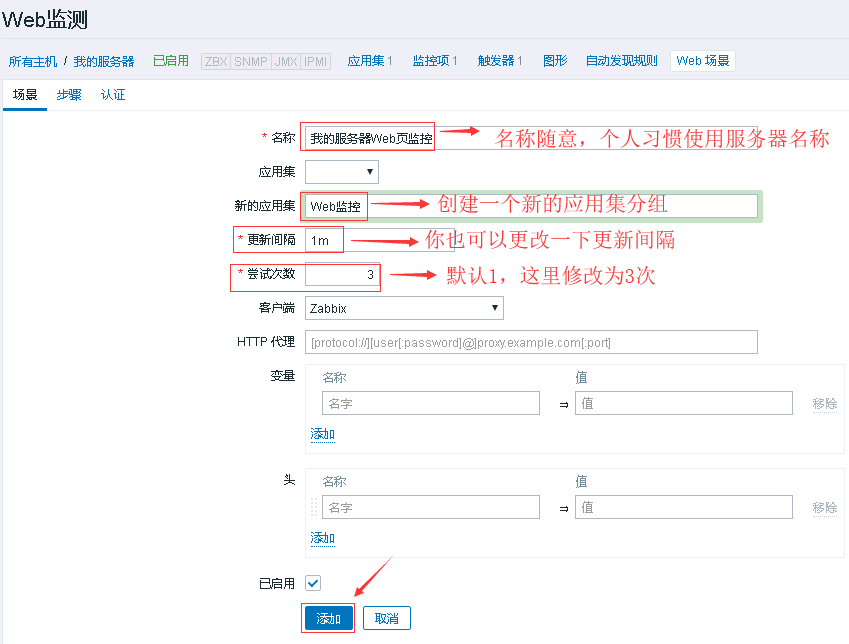Click the IPMI availability indicator
Image resolution: width=849 pixels, height=644 pixels.
tap(315, 61)
